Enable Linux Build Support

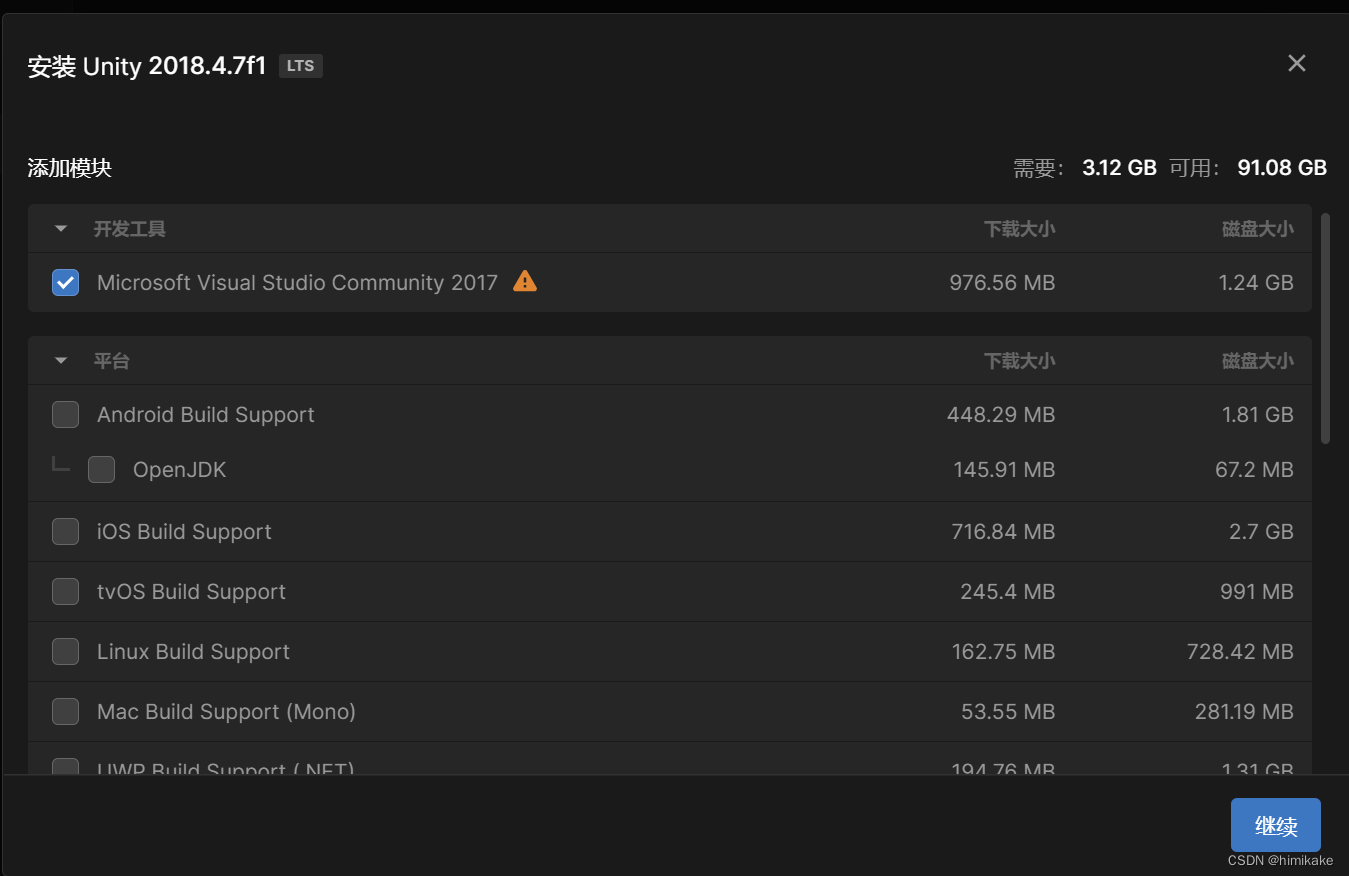coord(65,651)
